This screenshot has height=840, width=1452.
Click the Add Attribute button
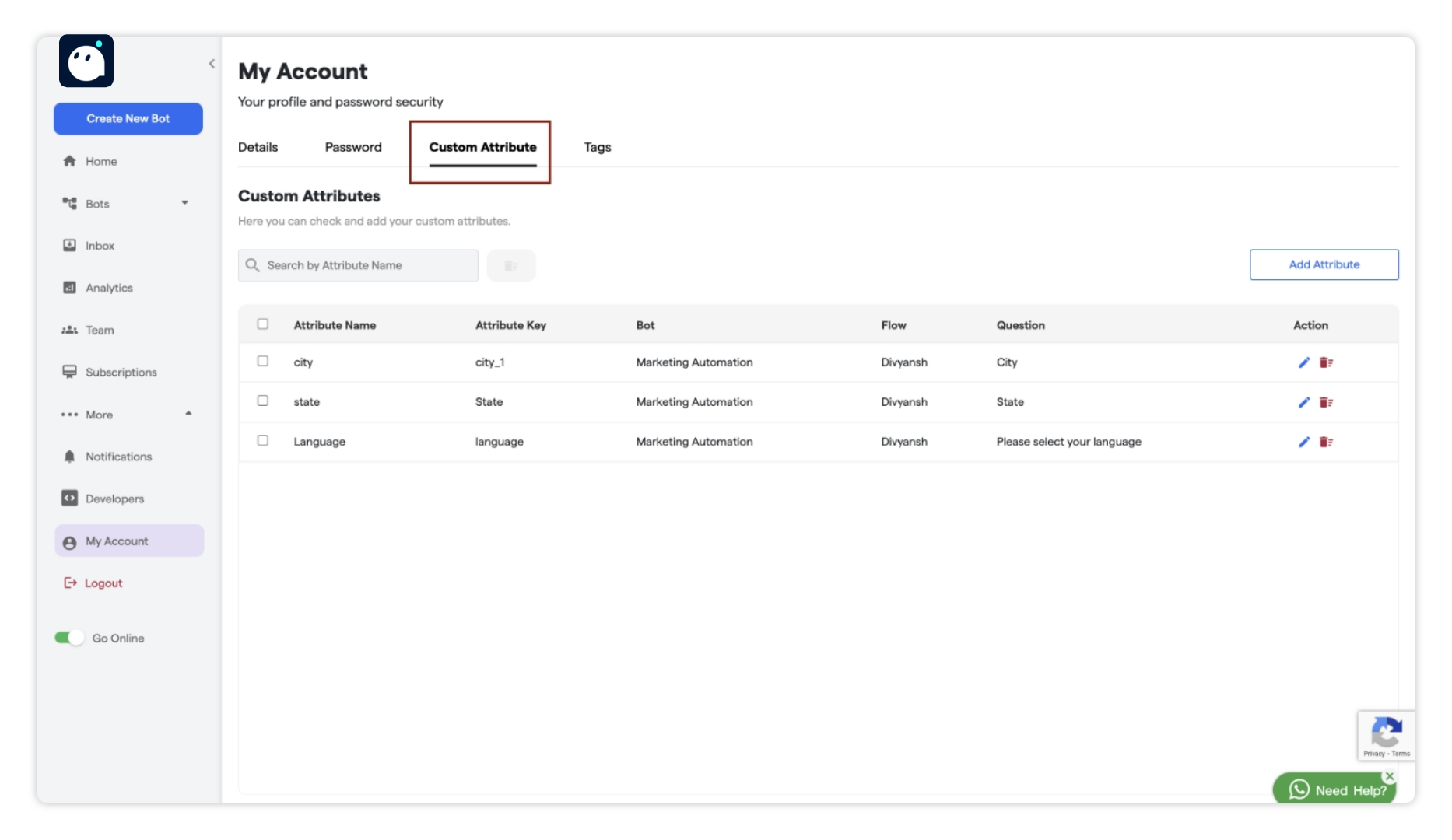click(x=1324, y=264)
